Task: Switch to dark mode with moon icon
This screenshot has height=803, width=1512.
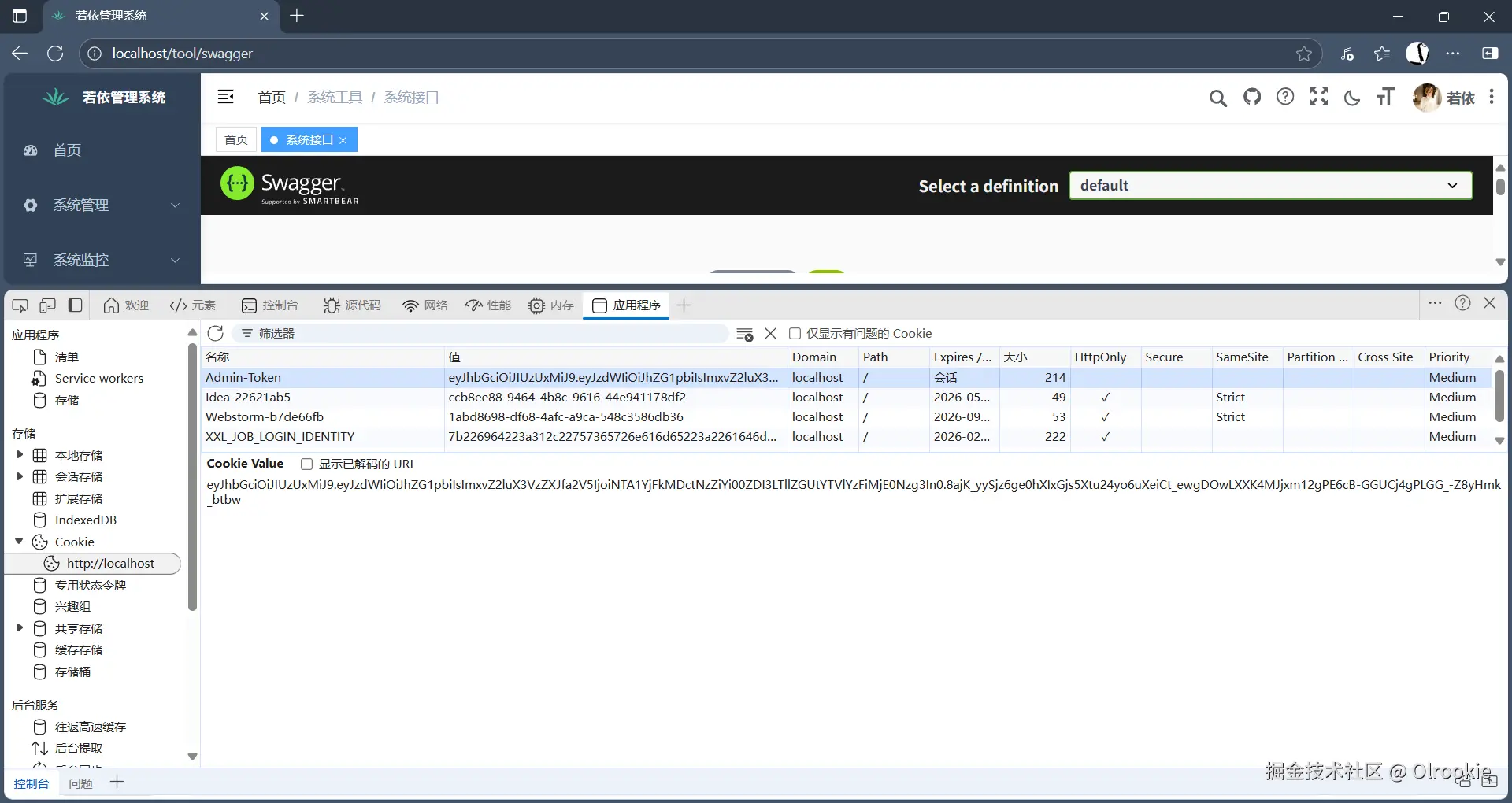Action: (x=1352, y=98)
